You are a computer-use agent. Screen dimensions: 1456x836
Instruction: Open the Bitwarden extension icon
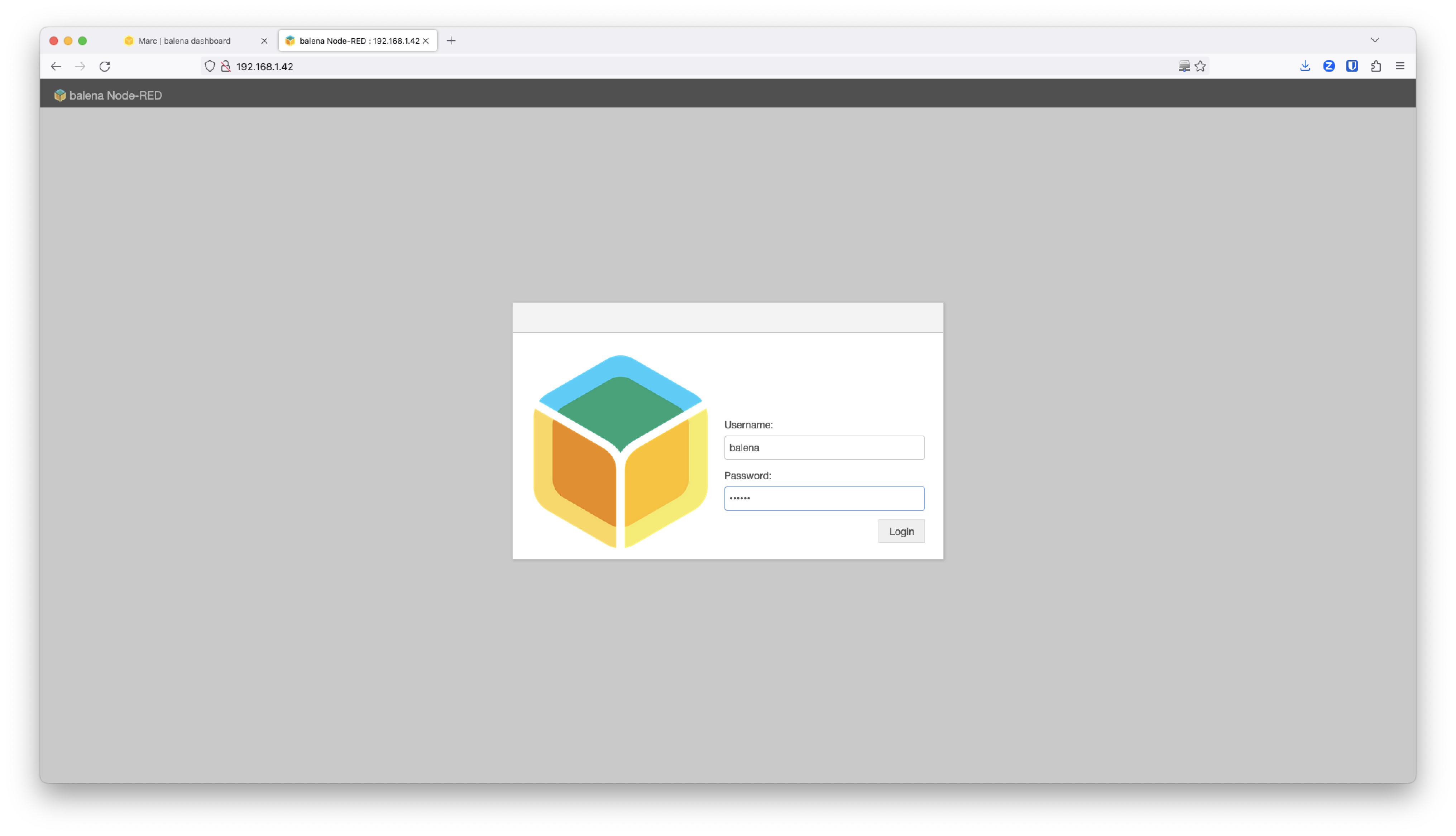(x=1352, y=66)
